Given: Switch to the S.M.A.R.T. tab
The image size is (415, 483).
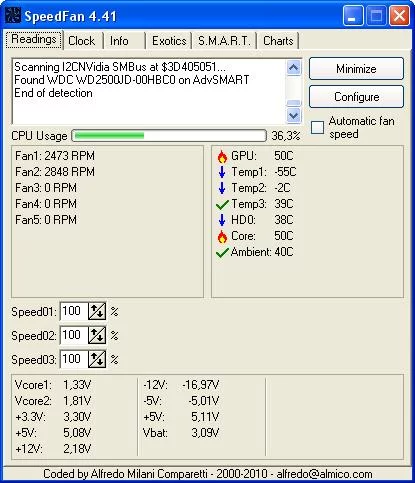Looking at the screenshot, I should pos(224,41).
